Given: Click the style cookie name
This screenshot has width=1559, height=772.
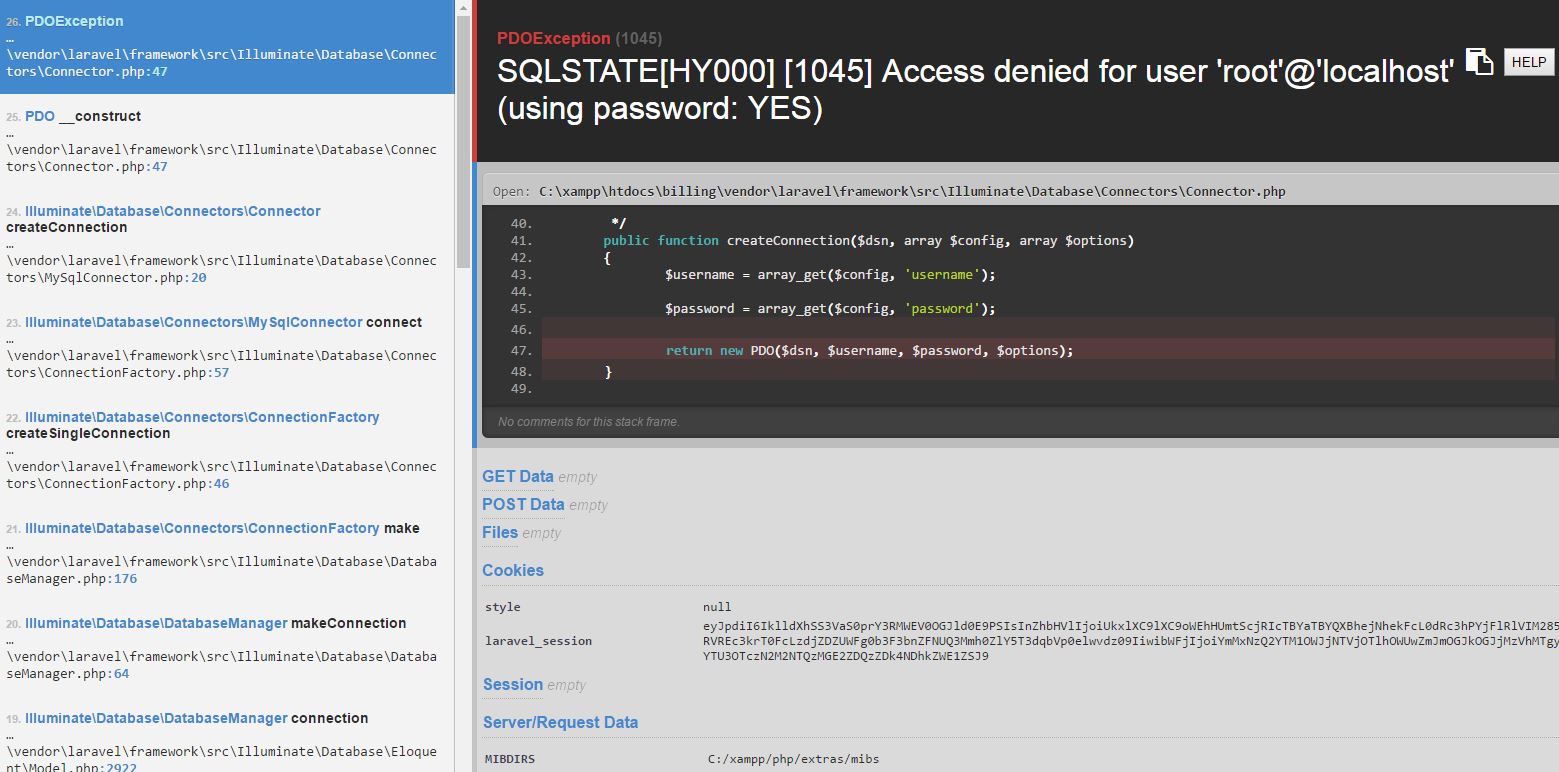Looking at the screenshot, I should coord(503,607).
